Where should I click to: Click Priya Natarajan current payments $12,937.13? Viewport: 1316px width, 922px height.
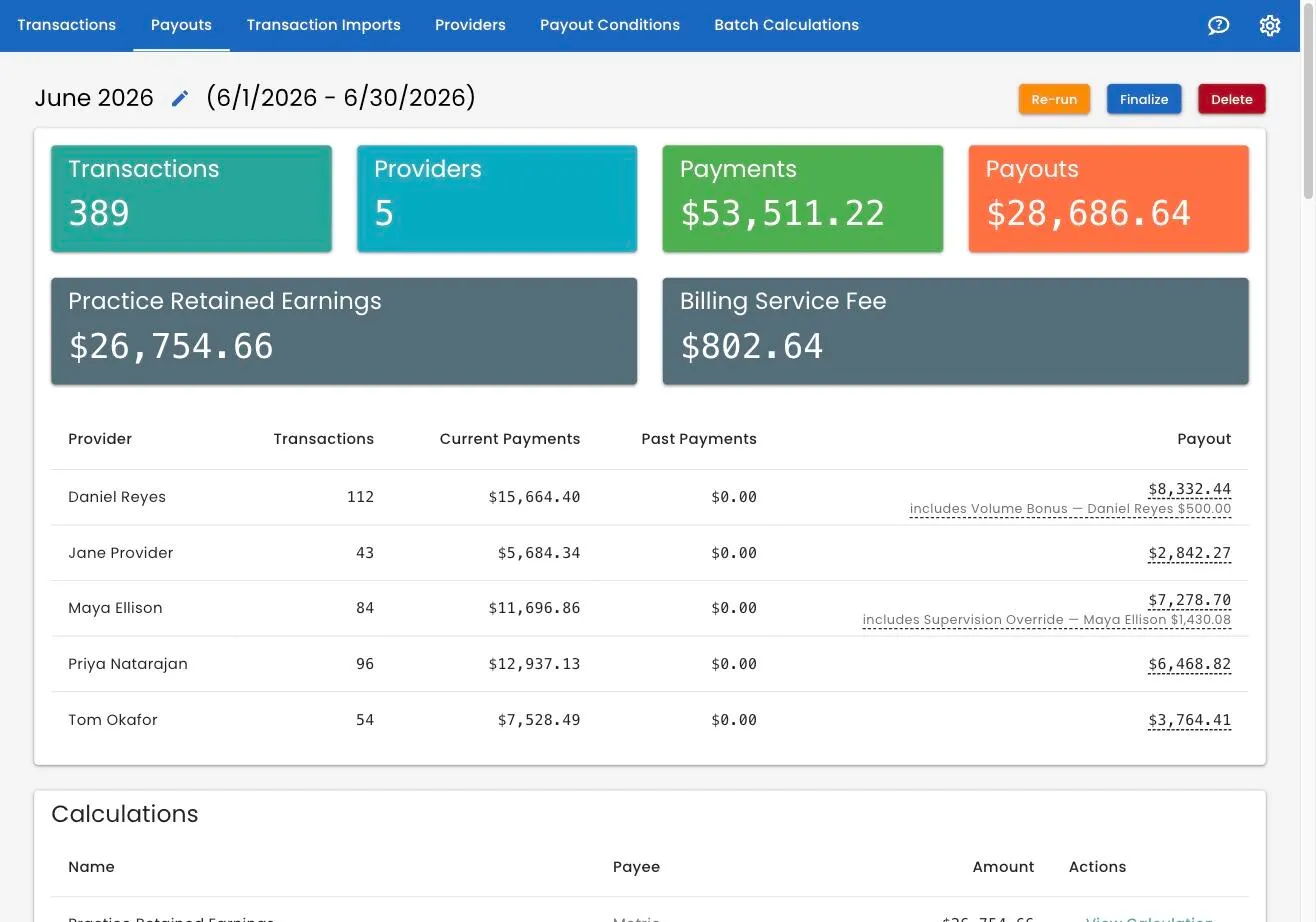534,664
